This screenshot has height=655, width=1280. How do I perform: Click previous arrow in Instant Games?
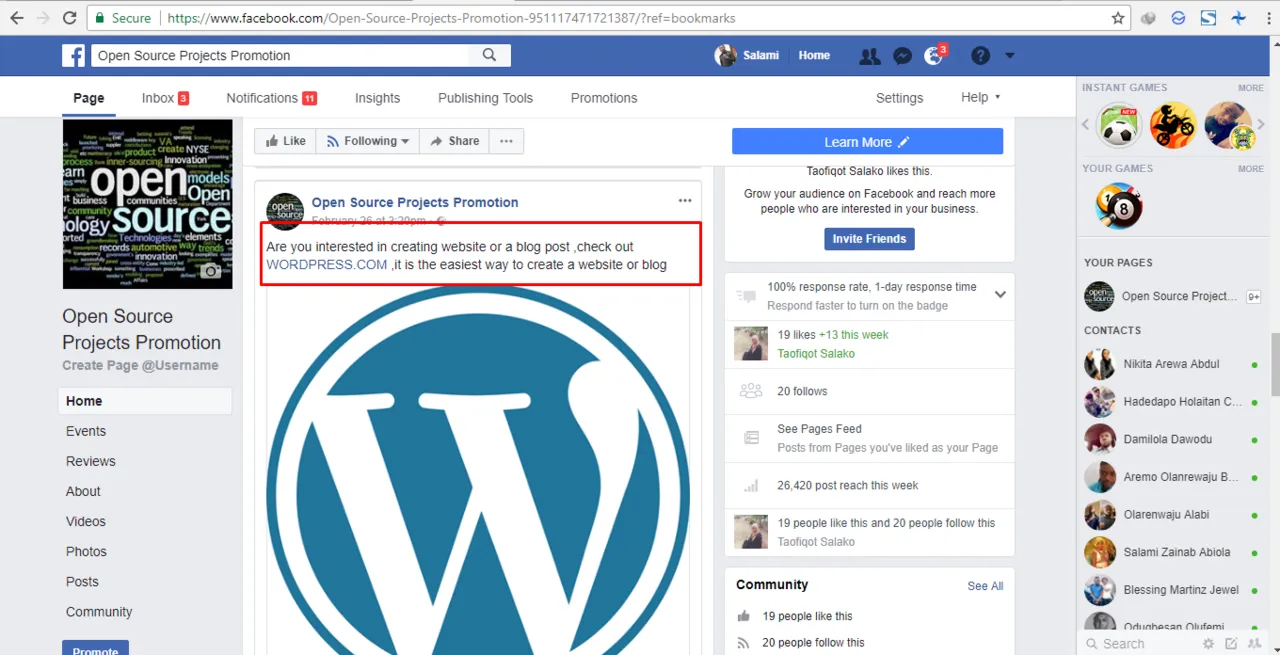[1086, 125]
